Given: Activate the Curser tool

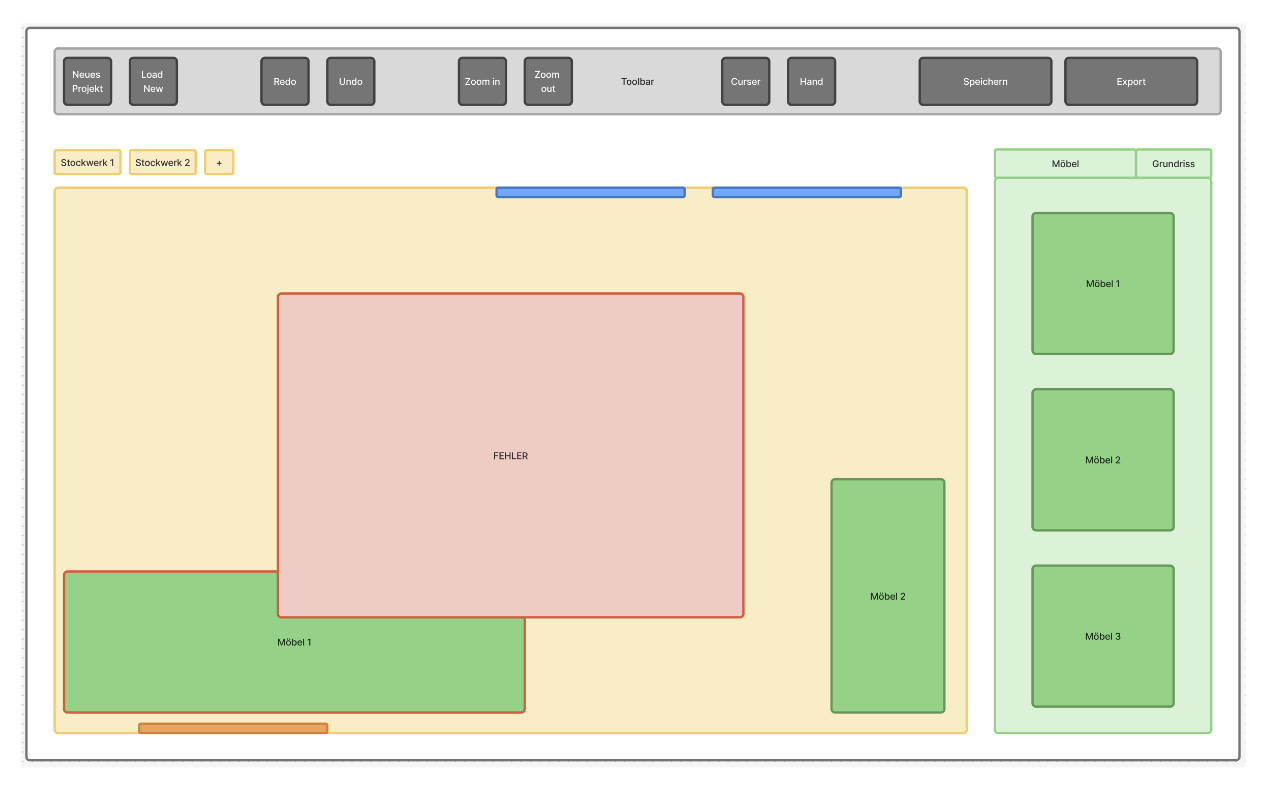Looking at the screenshot, I should (746, 81).
